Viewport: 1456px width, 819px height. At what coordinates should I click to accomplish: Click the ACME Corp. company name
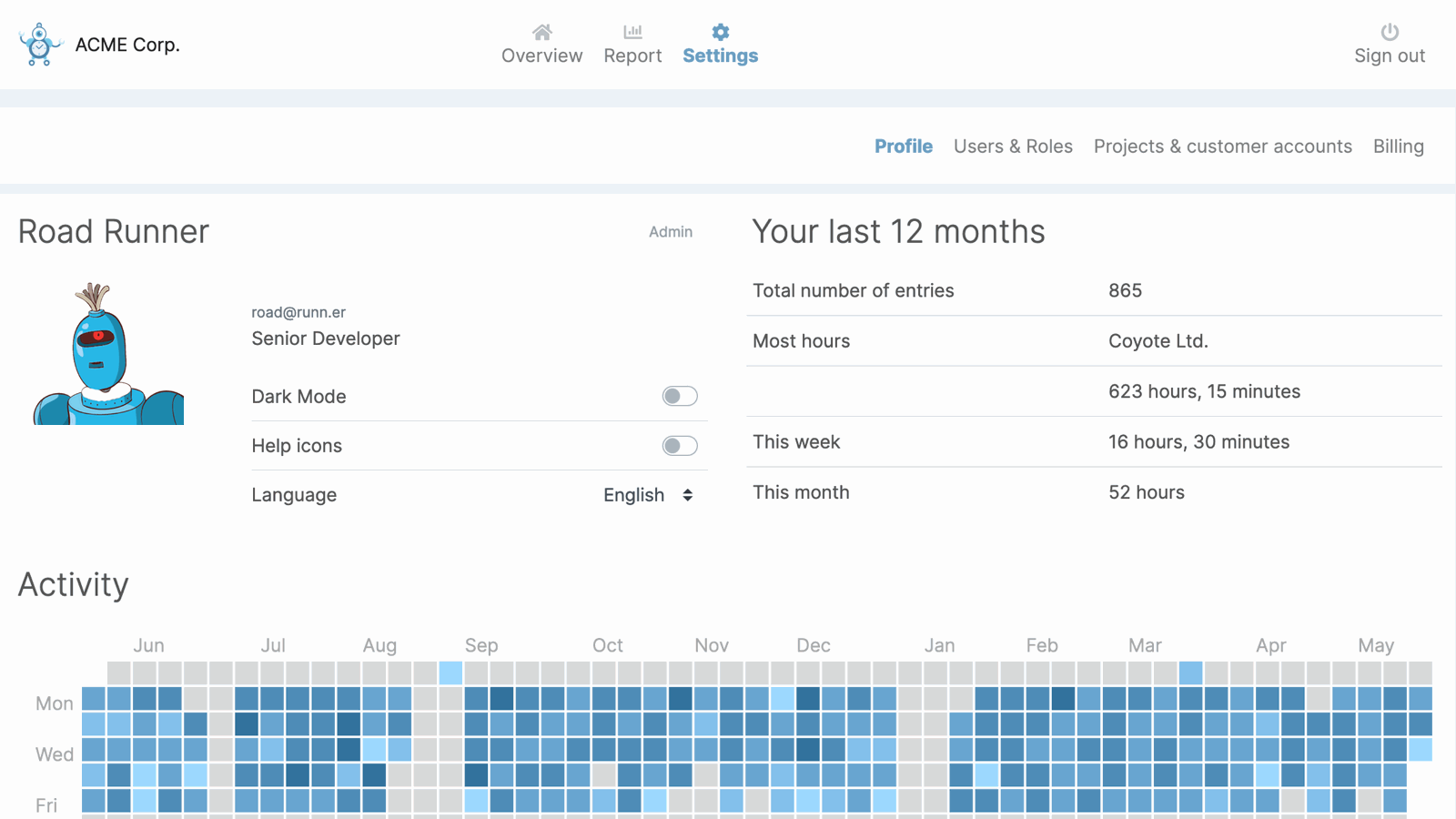127,45
